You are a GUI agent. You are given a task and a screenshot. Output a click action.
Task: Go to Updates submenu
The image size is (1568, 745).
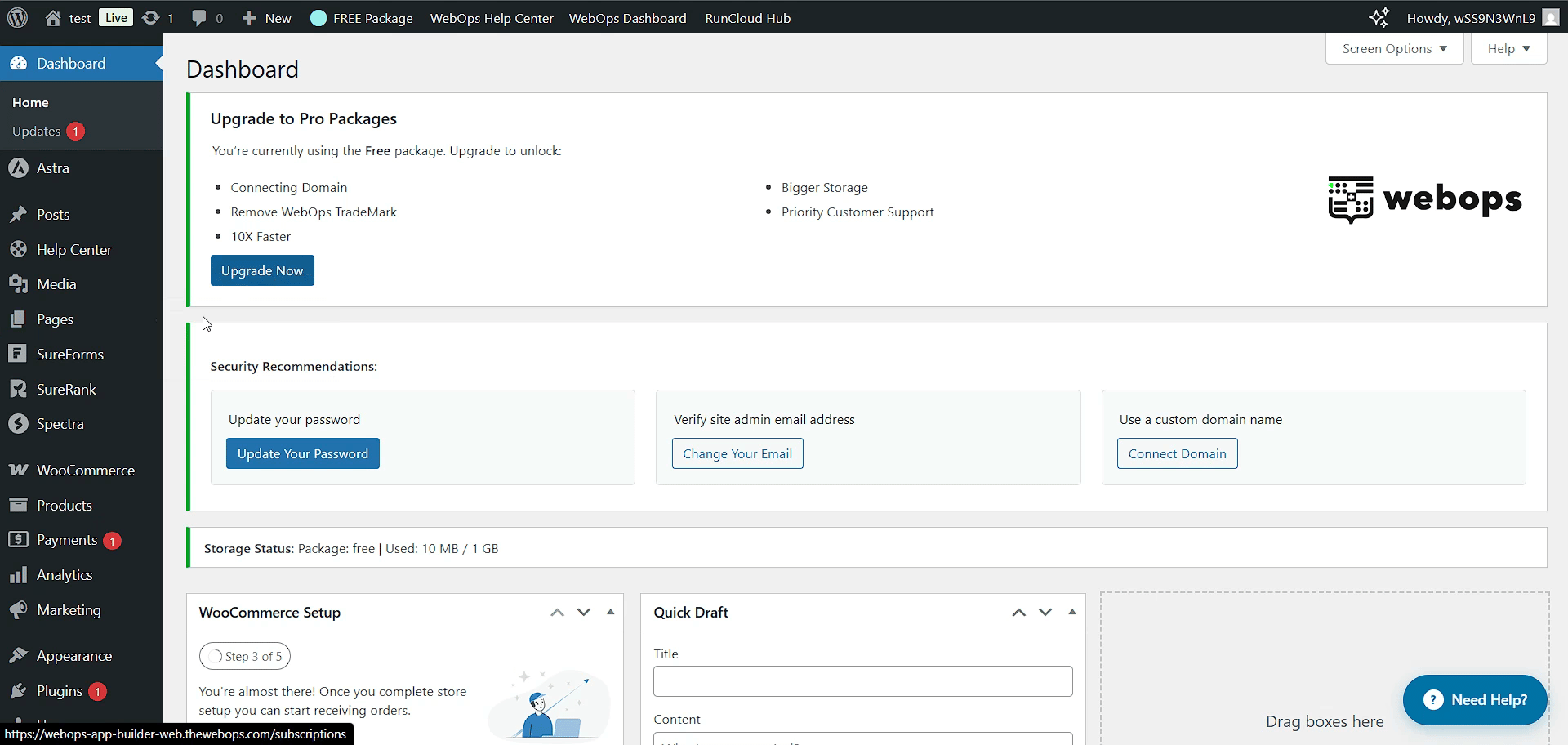(x=37, y=132)
